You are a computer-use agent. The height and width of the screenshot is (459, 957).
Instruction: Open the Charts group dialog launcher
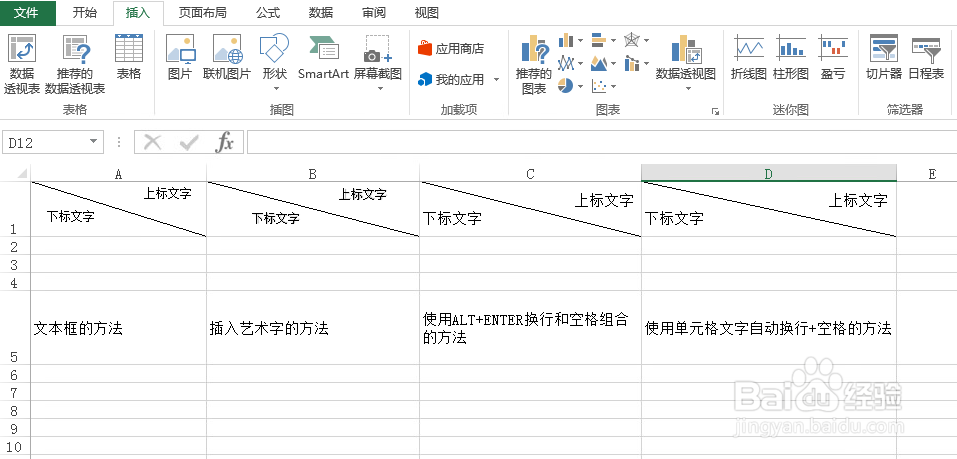tap(715, 112)
